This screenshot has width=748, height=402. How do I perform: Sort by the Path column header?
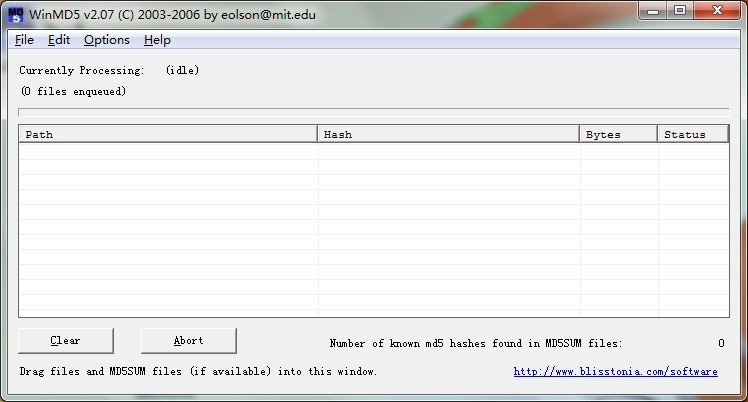click(x=167, y=134)
